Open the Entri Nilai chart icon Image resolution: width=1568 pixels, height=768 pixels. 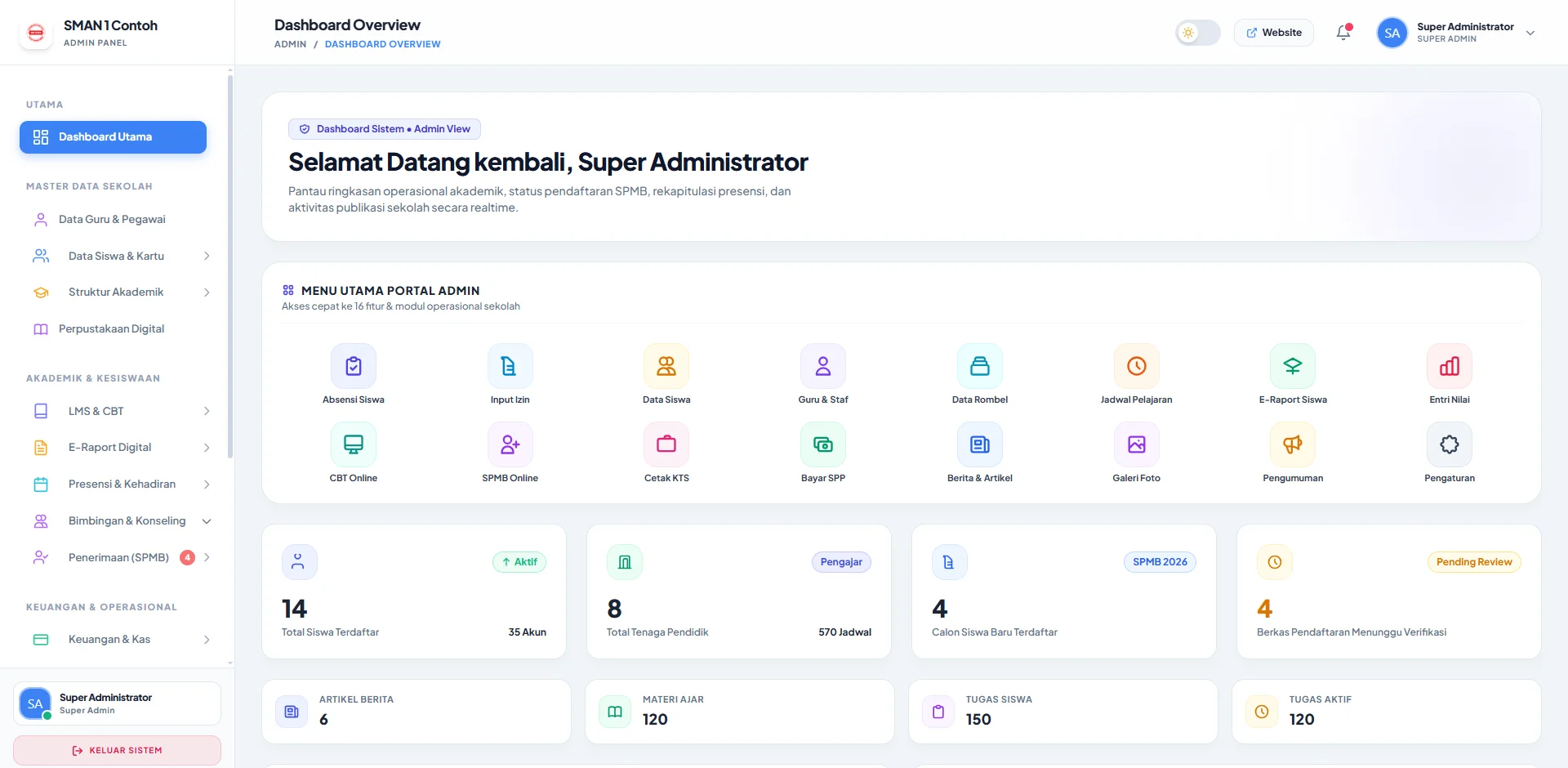(x=1450, y=366)
